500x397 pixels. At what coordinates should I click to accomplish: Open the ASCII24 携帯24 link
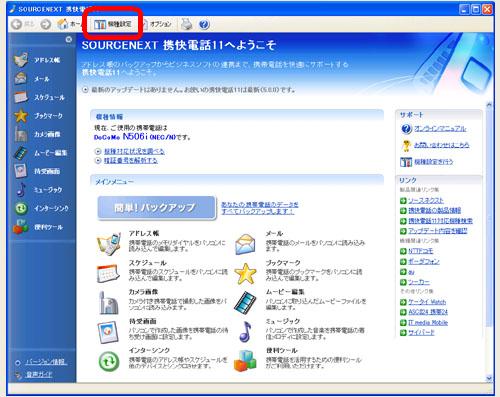(428, 312)
